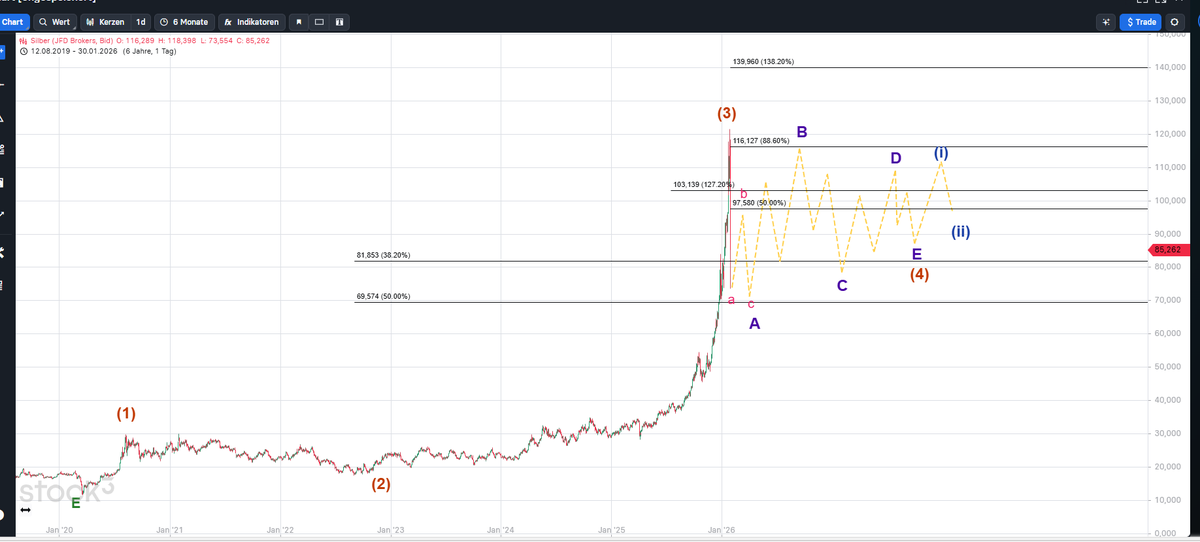This screenshot has width=1200, height=542.
Task: Open chart settings ring icon
Action: [1174, 22]
